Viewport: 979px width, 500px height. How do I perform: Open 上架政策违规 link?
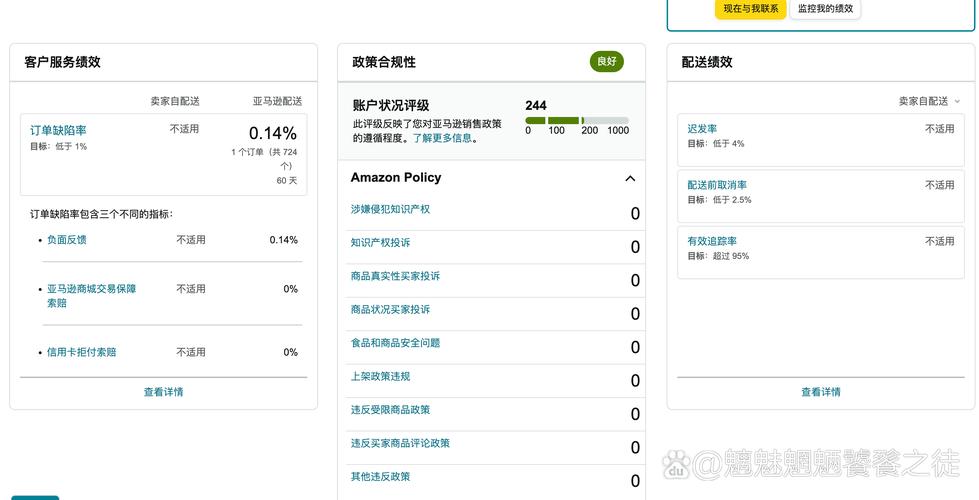[x=380, y=376]
